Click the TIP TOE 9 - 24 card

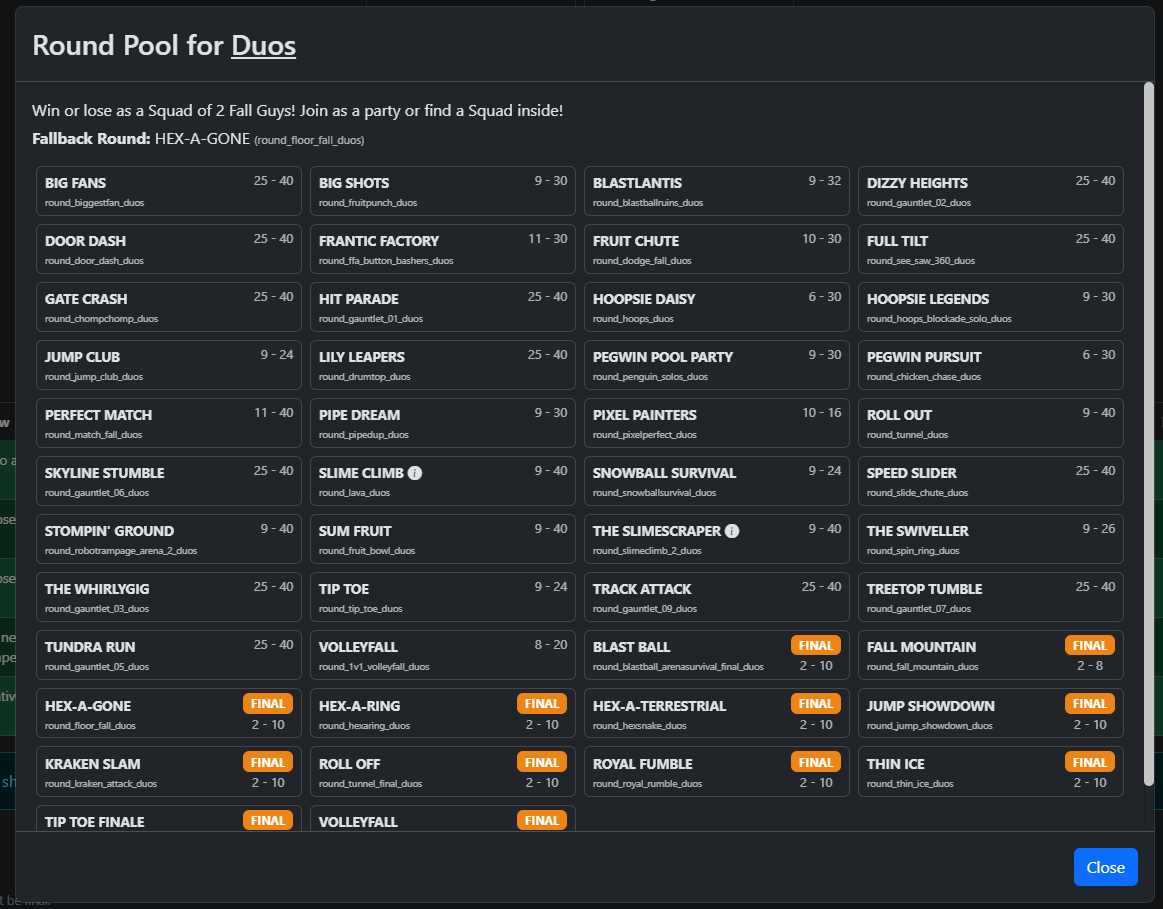[443, 597]
